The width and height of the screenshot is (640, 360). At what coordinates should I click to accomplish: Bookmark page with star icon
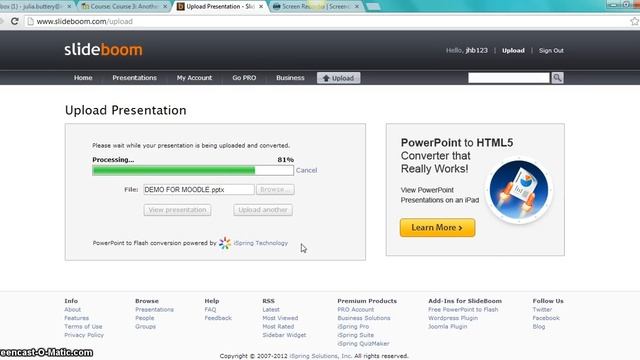coord(635,21)
